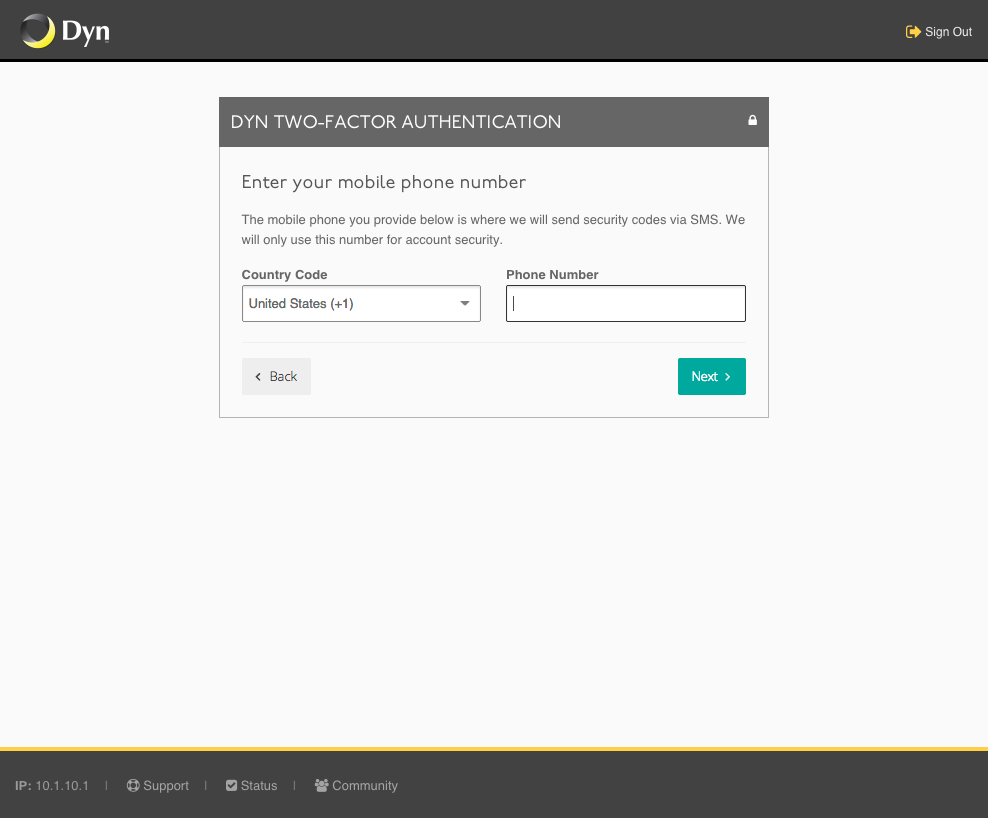Click the Support lifebuoy icon
Screen dimensions: 988x818
[133, 785]
